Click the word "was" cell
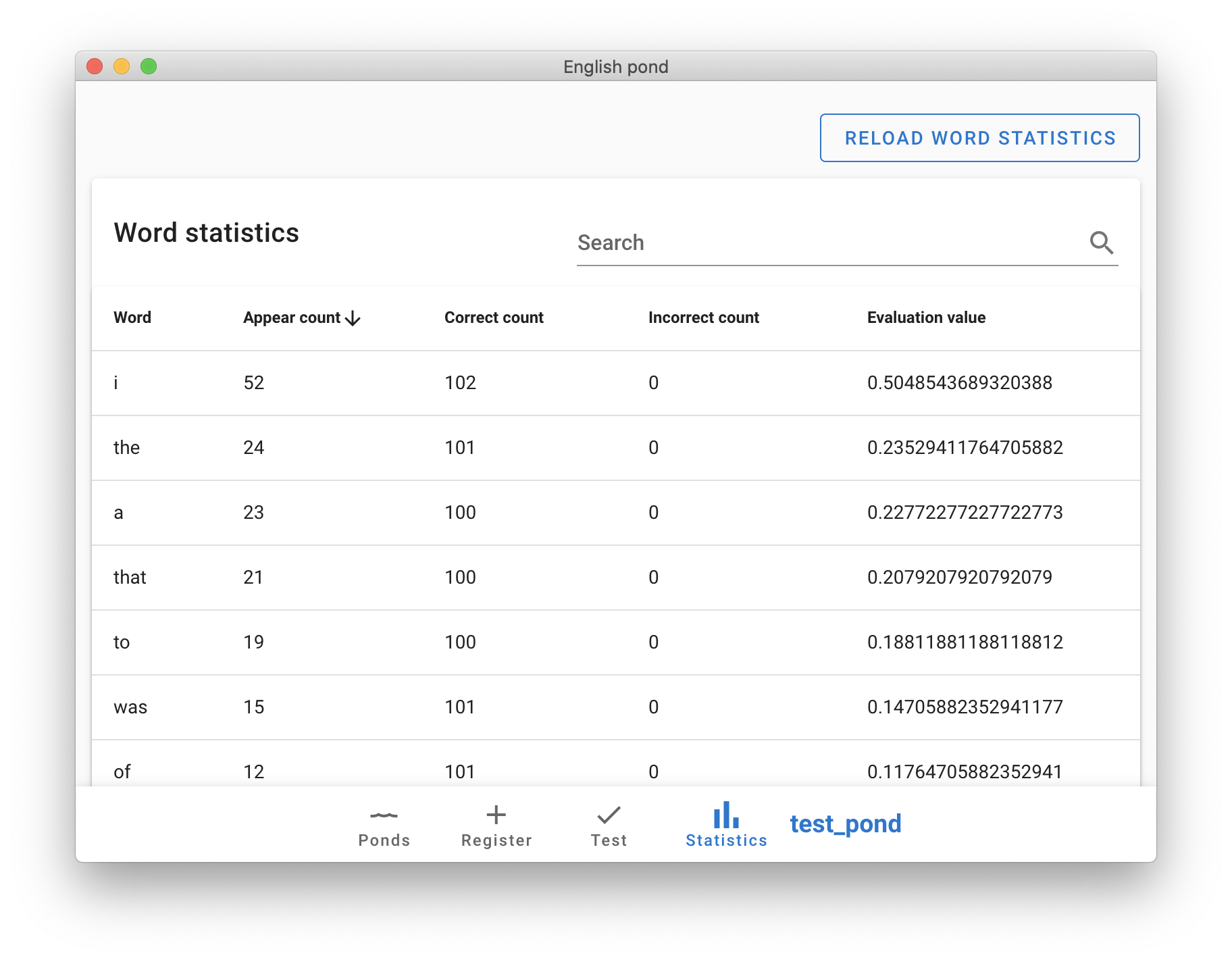This screenshot has height=962, width=1232. click(130, 707)
